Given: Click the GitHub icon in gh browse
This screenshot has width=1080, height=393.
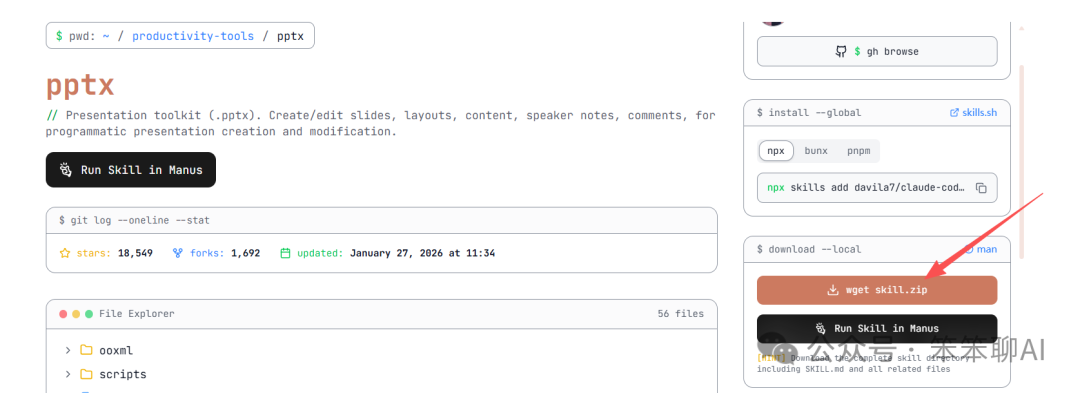Looking at the screenshot, I should click(x=841, y=52).
